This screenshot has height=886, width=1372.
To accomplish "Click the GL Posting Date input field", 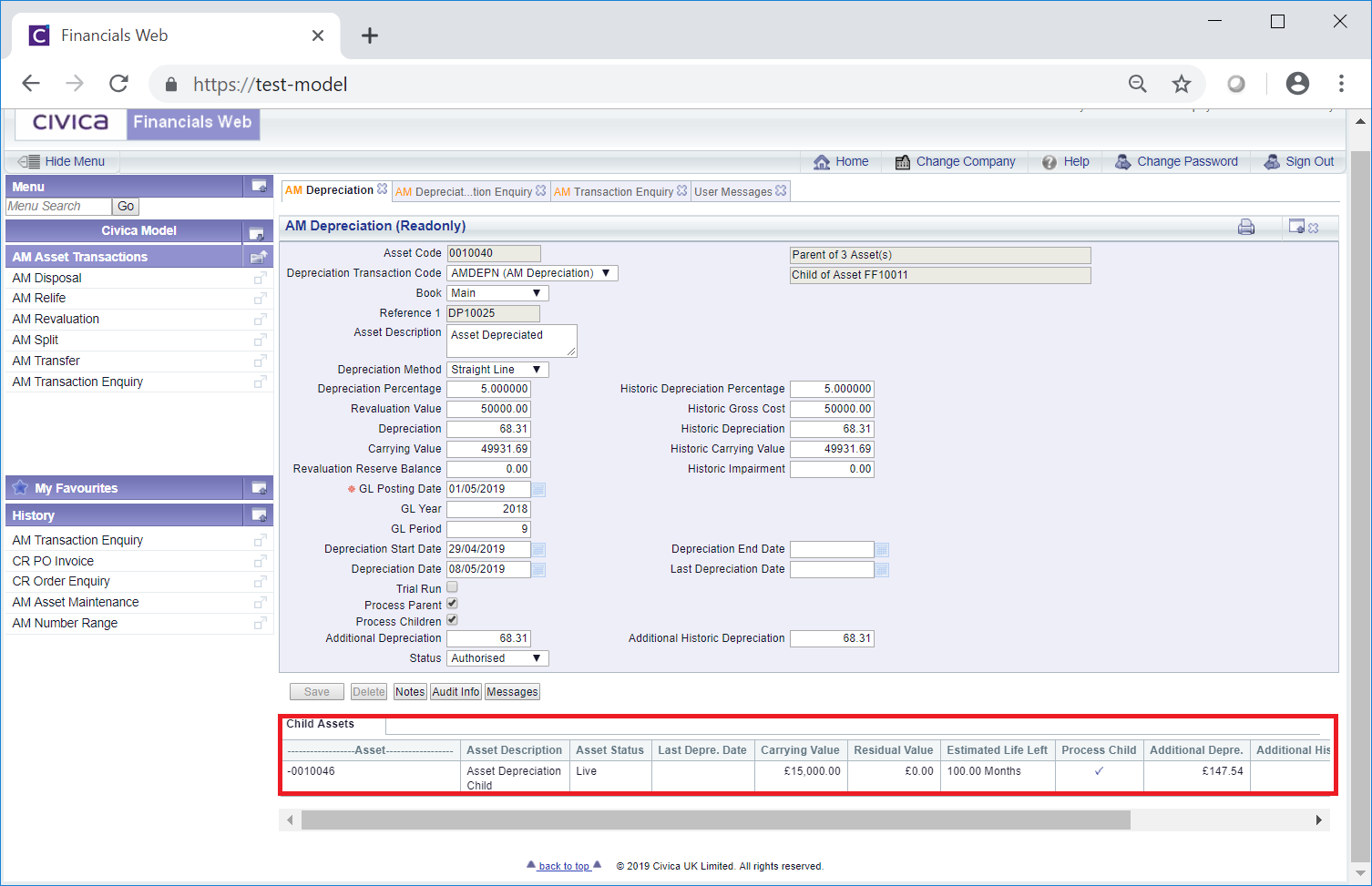I will tap(488, 490).
